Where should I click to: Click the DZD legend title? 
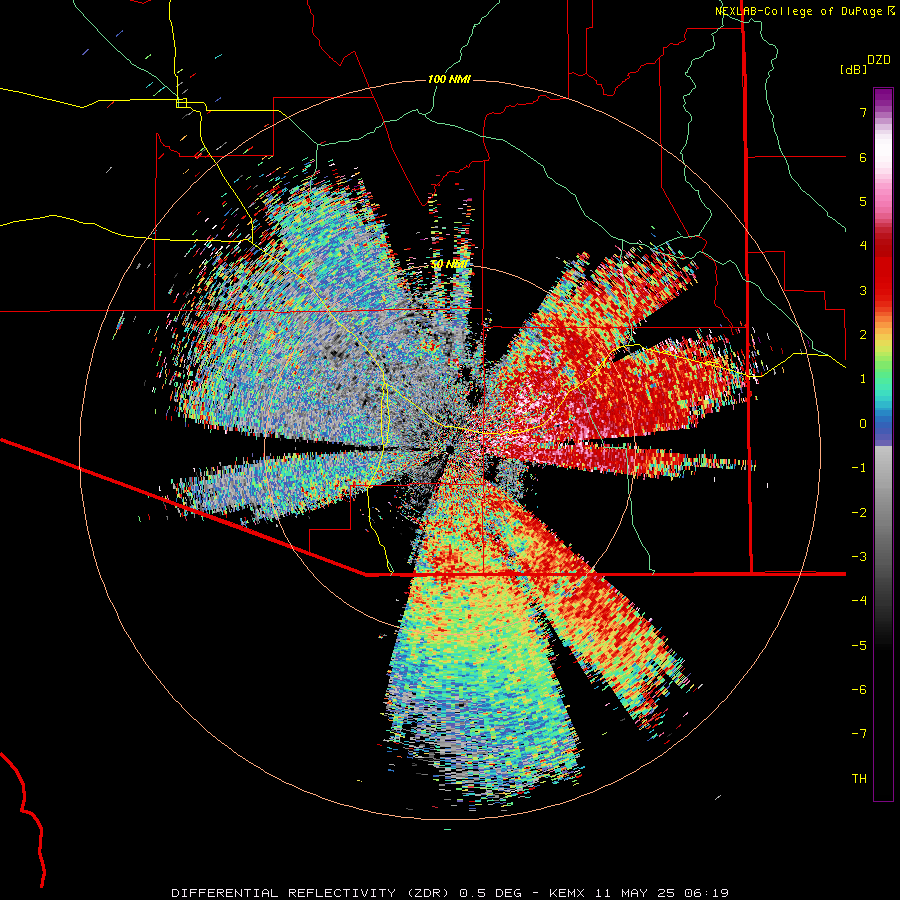click(879, 60)
